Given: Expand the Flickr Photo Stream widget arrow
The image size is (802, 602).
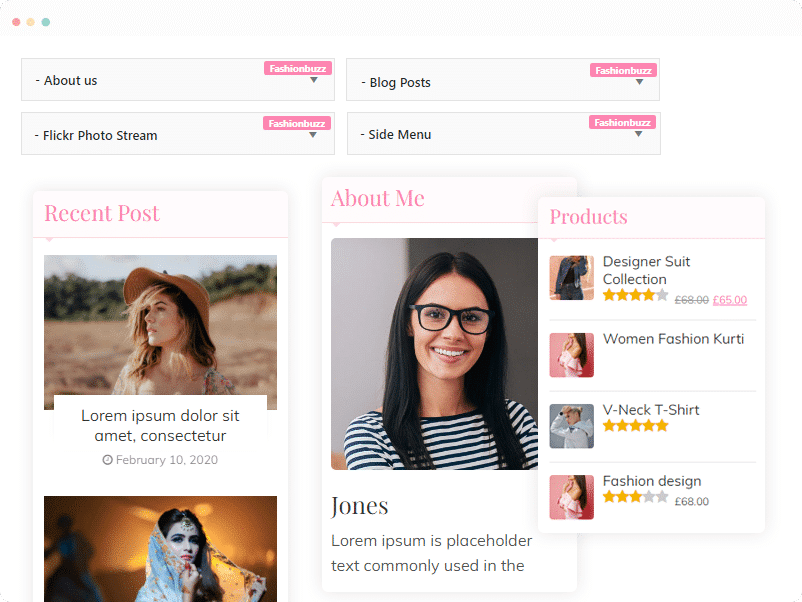Looking at the screenshot, I should coord(313,135).
